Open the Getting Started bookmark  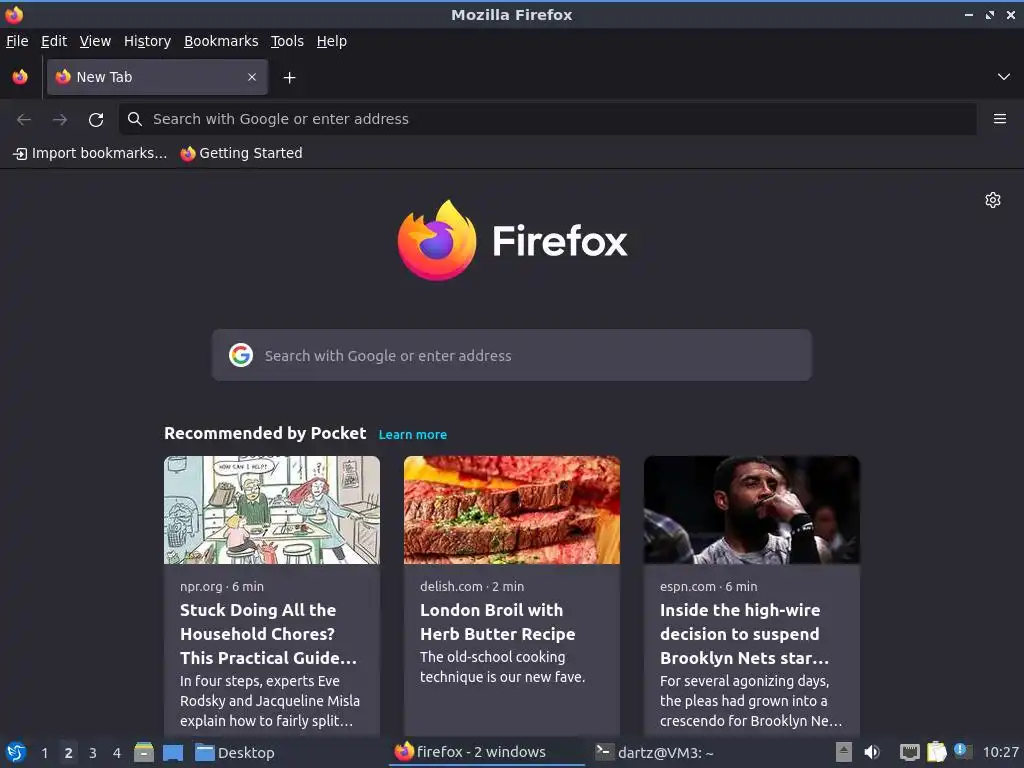tap(242, 153)
